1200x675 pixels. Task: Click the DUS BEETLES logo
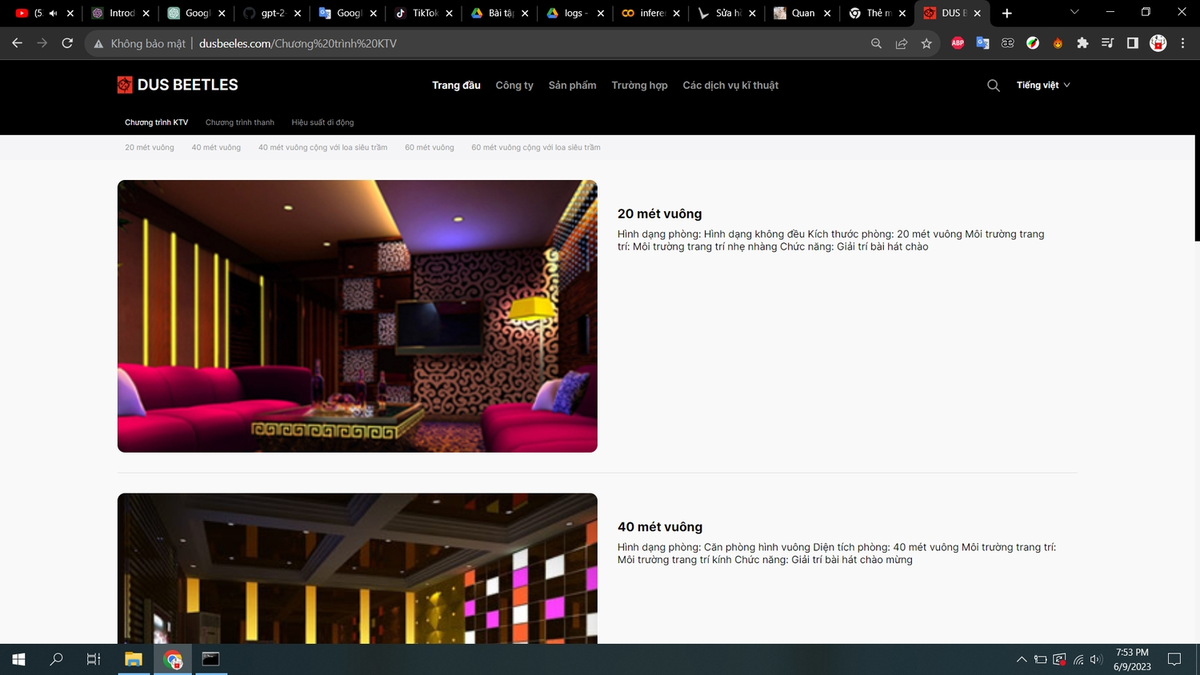[178, 85]
